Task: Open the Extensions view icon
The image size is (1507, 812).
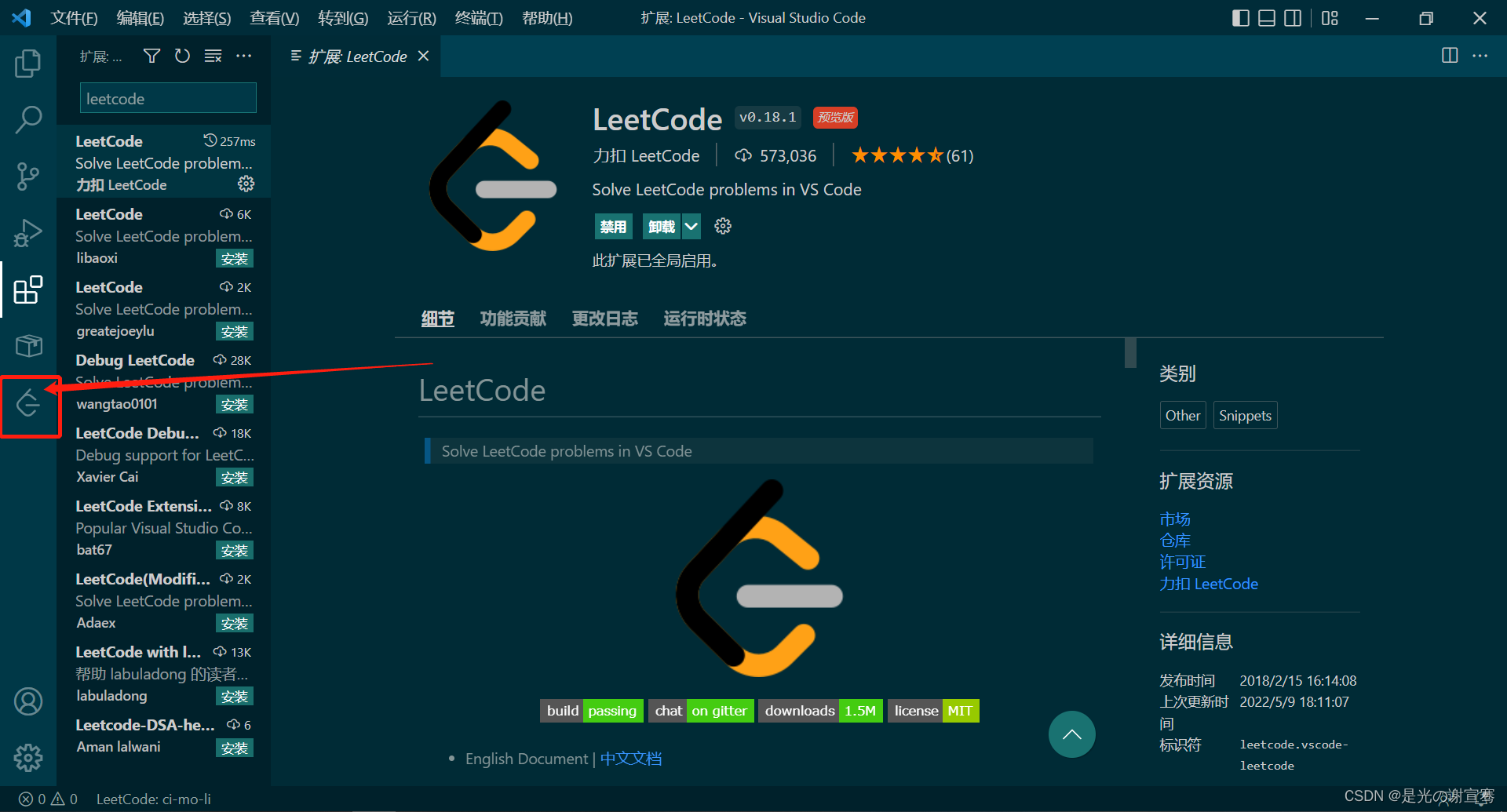Action: pyautogui.click(x=28, y=289)
